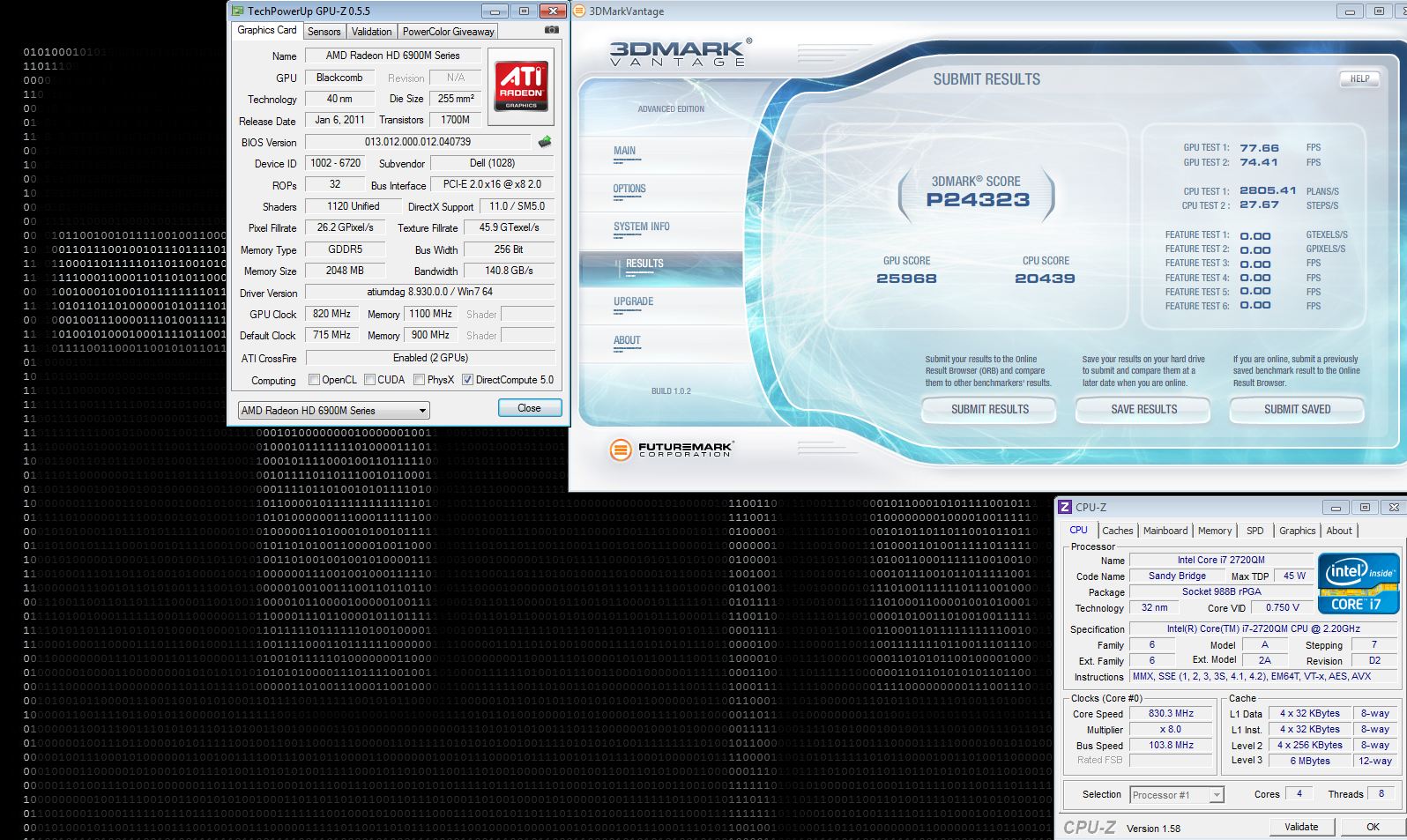The width and height of the screenshot is (1407, 840).
Task: Click the GPU-Z title bar app icon
Action: [238, 11]
